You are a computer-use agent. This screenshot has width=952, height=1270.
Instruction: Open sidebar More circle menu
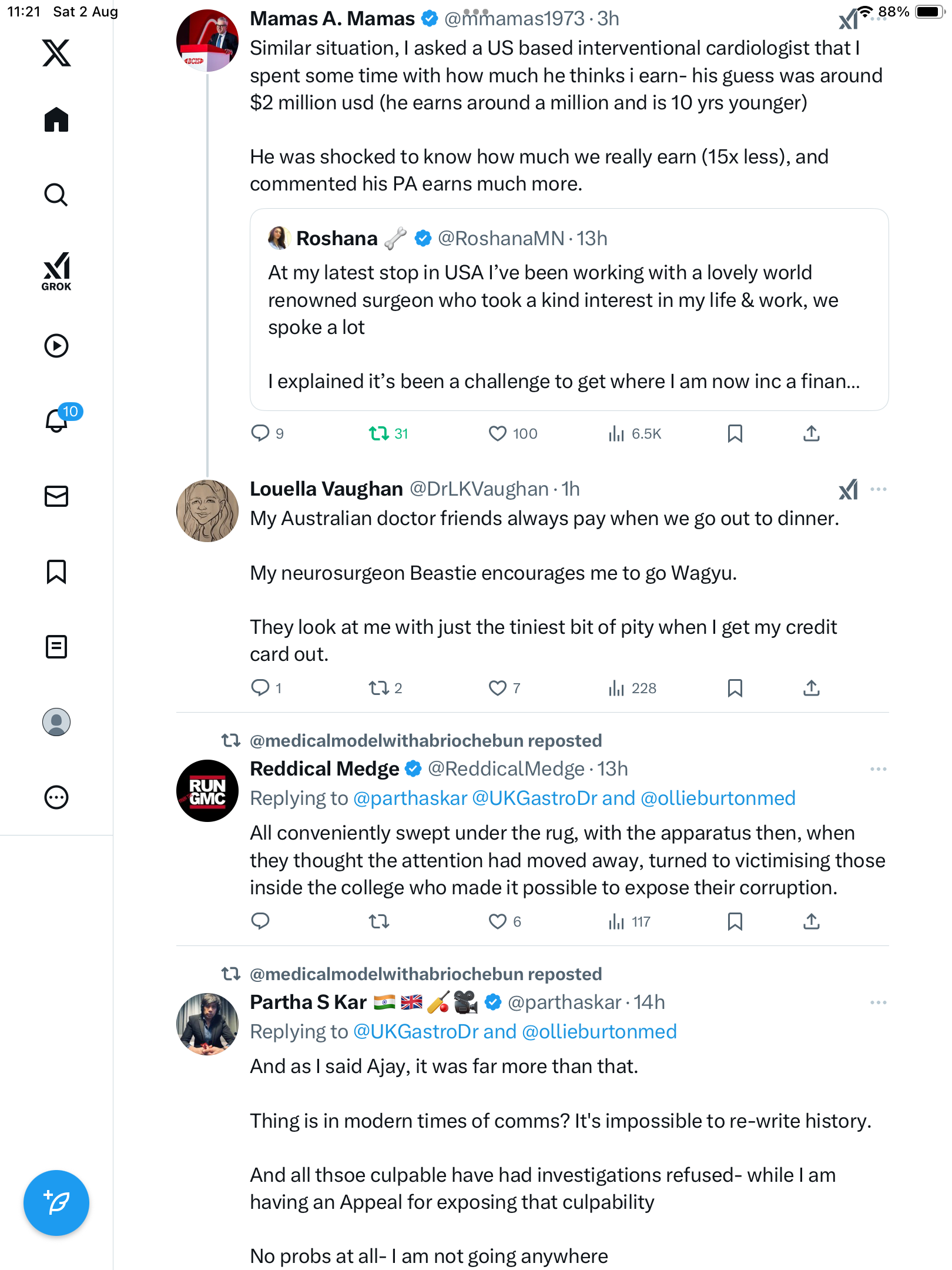pyautogui.click(x=56, y=797)
